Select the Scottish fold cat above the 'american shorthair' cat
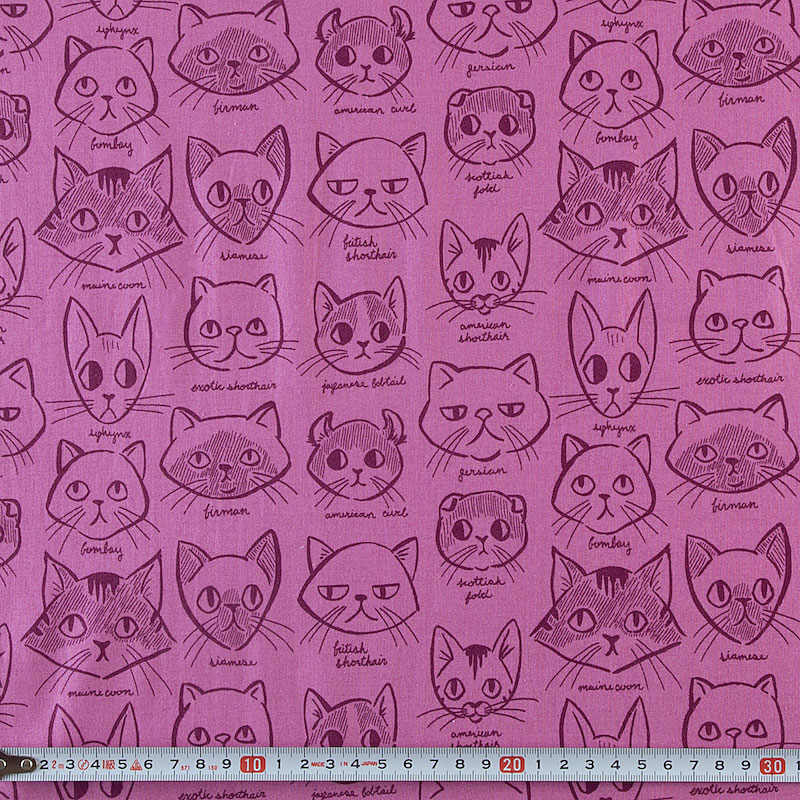Image resolution: width=800 pixels, height=800 pixels. (487, 128)
